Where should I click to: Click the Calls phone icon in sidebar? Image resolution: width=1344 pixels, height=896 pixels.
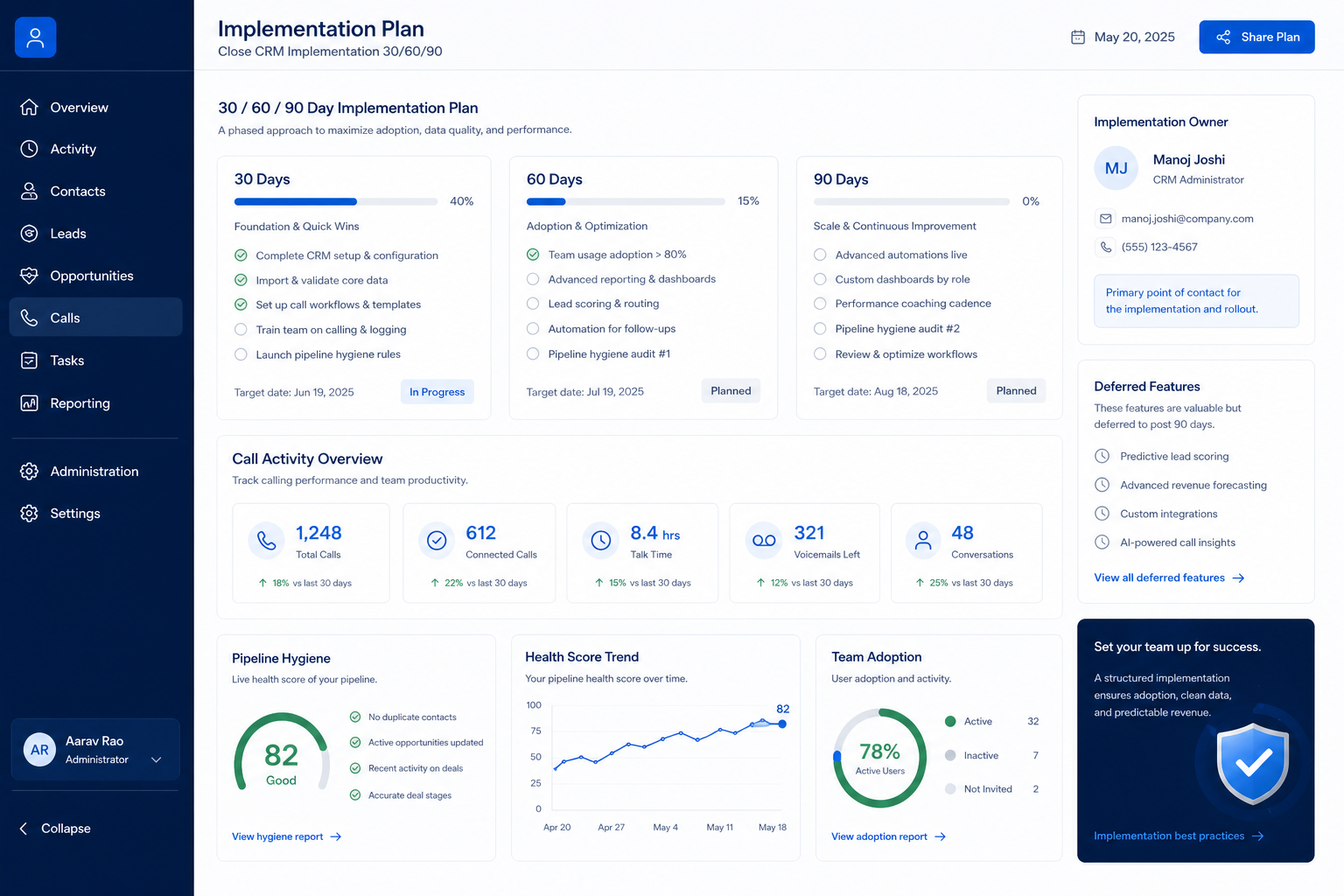click(x=29, y=318)
